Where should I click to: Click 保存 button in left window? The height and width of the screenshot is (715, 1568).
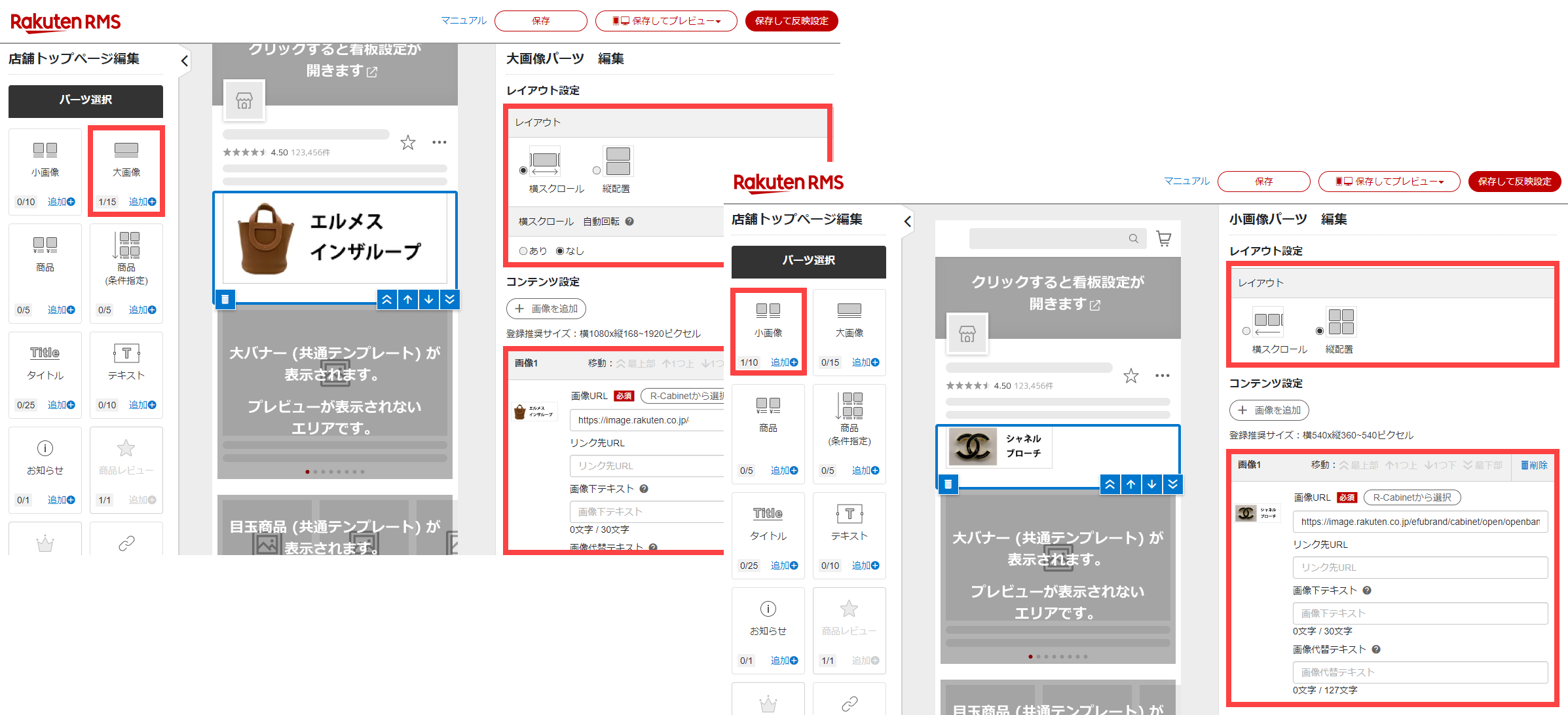(x=541, y=21)
